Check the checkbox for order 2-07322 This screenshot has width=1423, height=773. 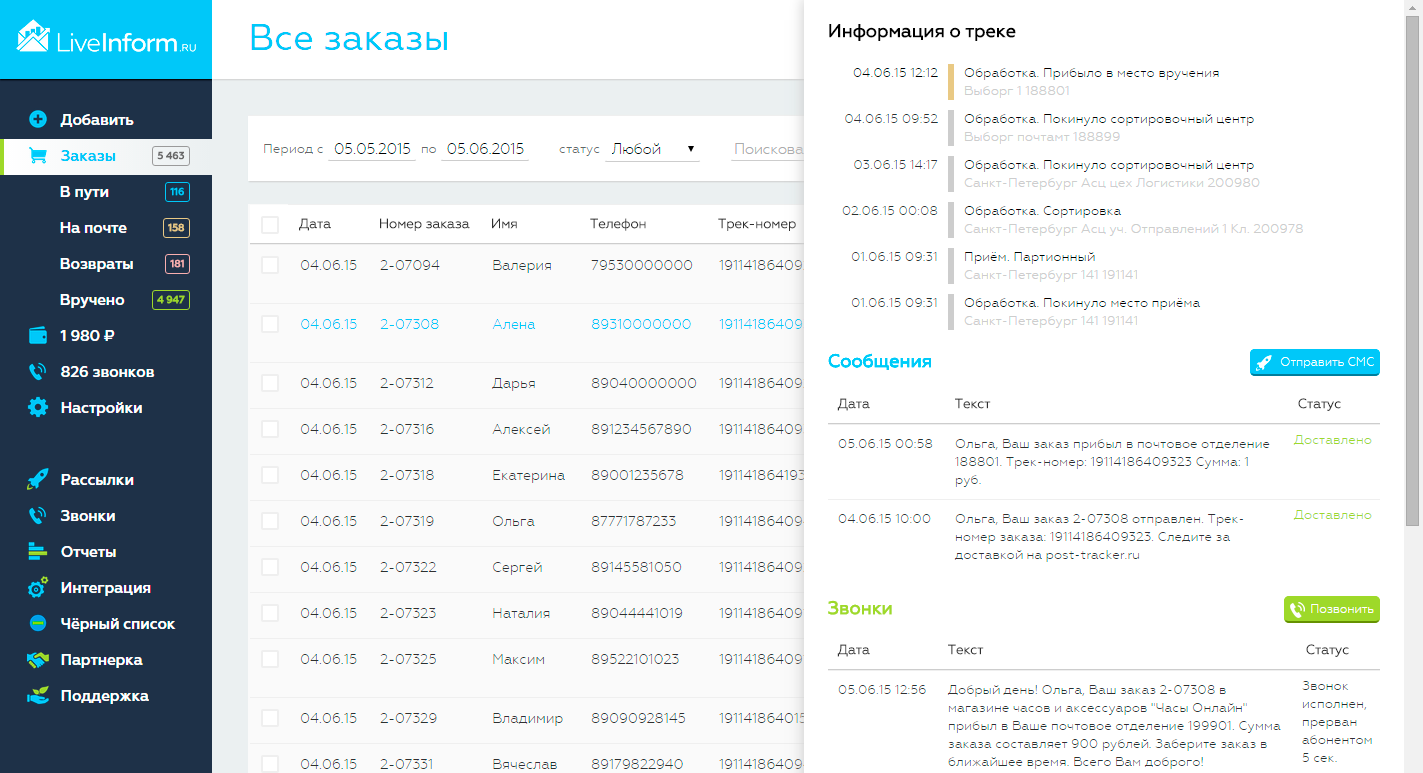tap(269, 567)
